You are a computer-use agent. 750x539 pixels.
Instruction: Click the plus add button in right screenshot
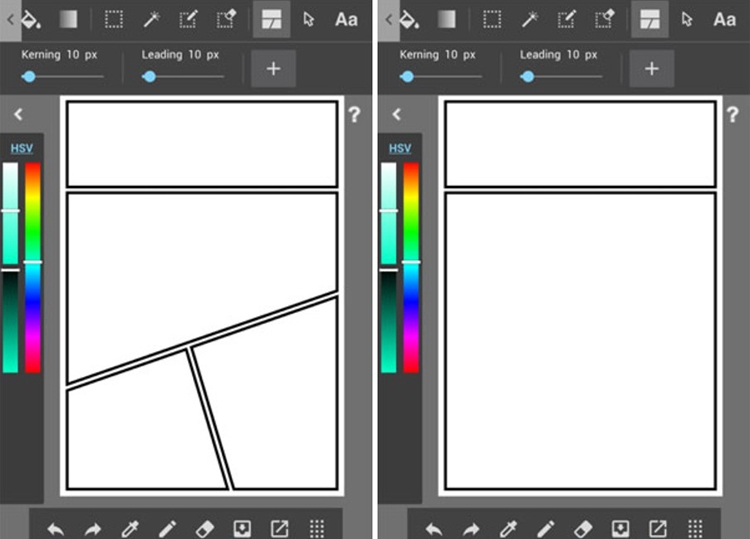(x=651, y=68)
